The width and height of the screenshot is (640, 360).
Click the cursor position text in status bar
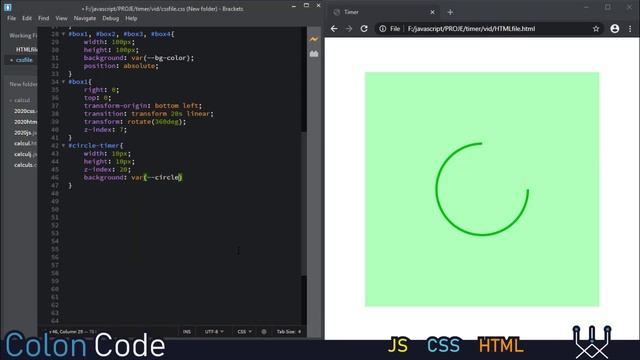pyautogui.click(x=72, y=331)
